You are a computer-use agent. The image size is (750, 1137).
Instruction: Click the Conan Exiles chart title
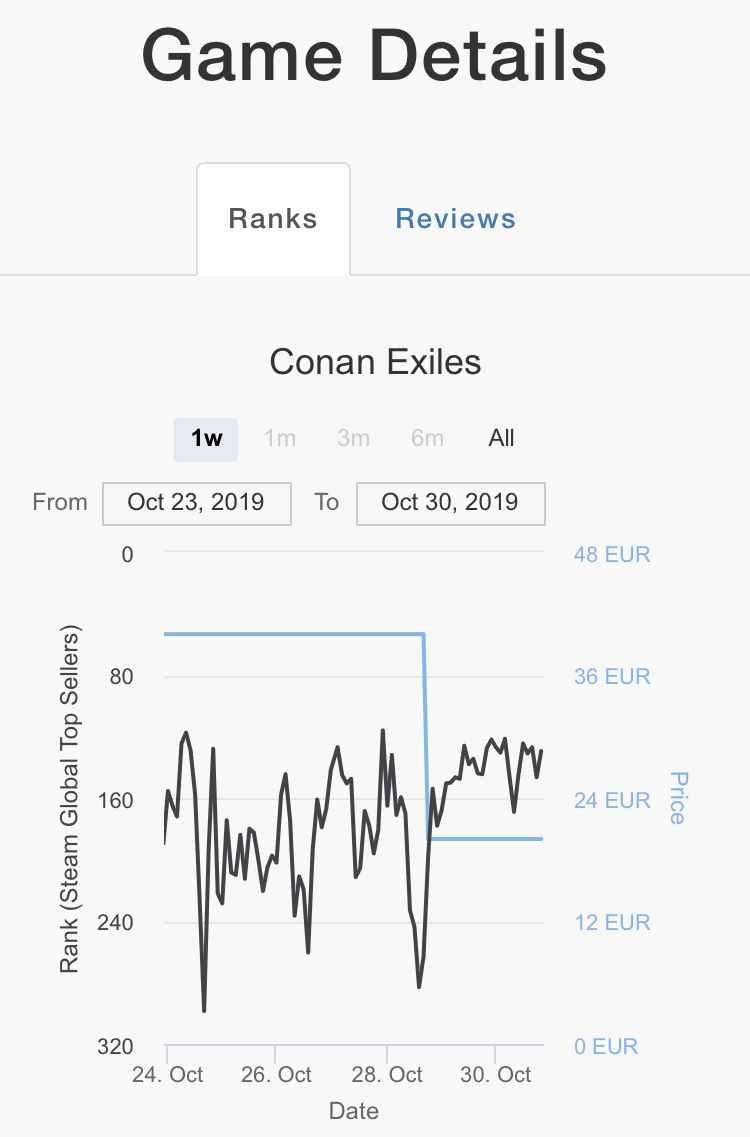(375, 361)
